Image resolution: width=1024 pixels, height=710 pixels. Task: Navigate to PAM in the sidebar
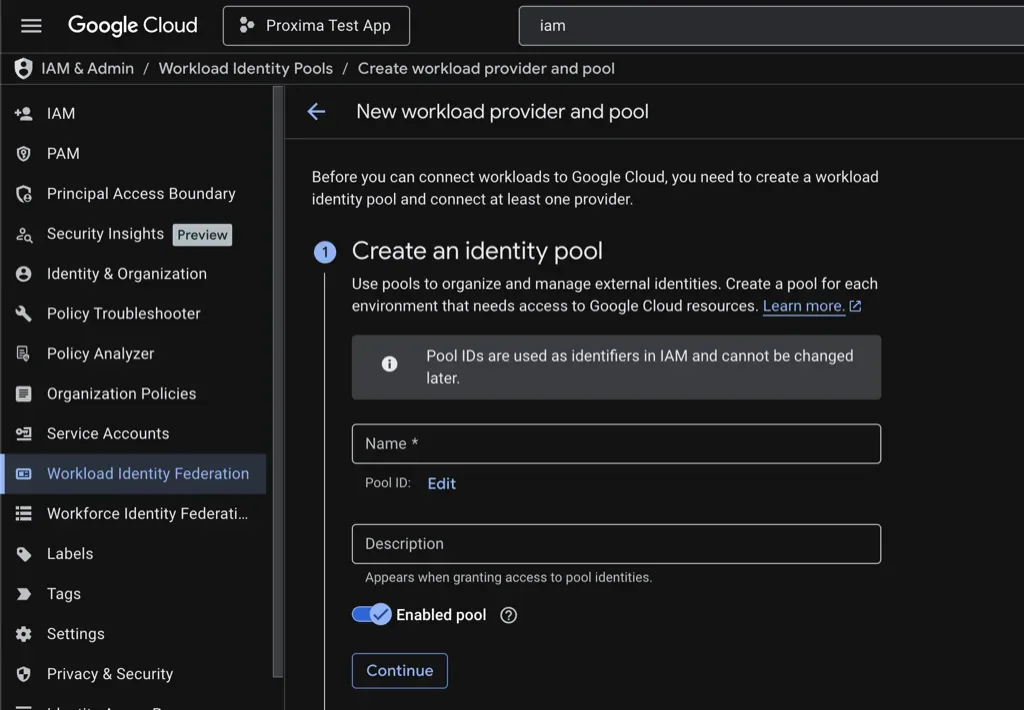pyautogui.click(x=21, y=153)
